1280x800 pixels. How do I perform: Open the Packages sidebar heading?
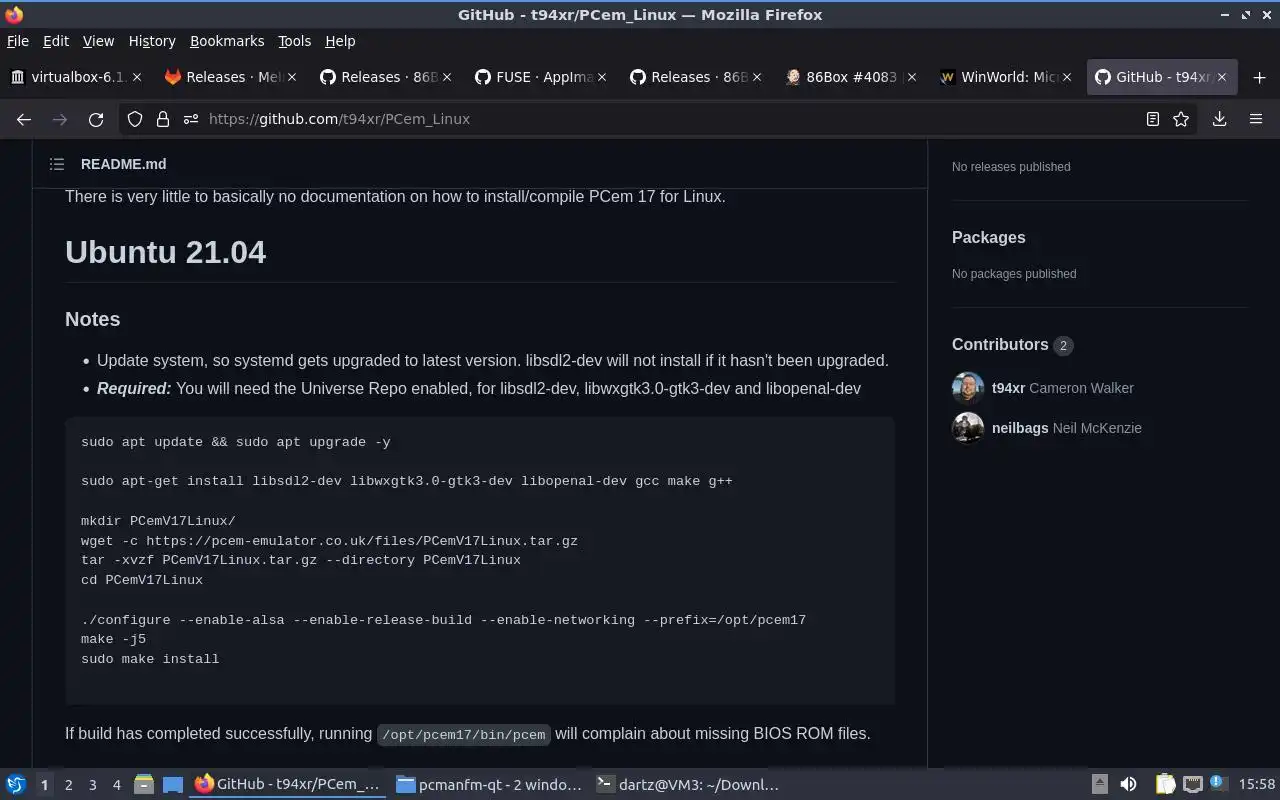click(x=988, y=237)
